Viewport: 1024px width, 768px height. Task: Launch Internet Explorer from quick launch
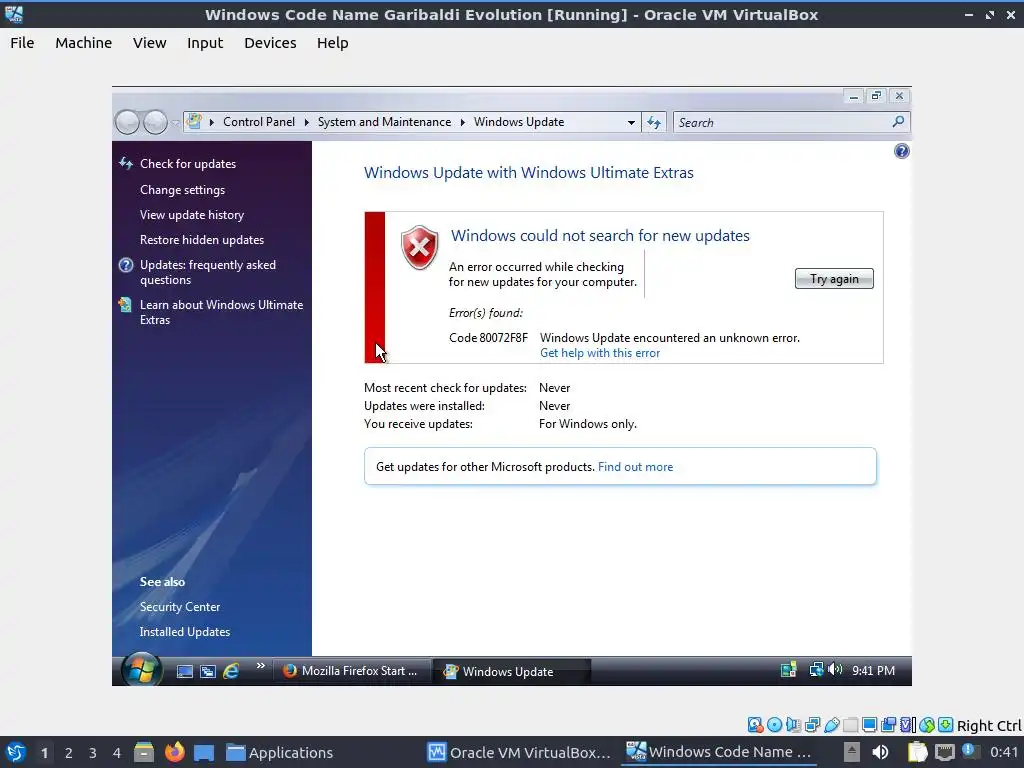[x=231, y=671]
